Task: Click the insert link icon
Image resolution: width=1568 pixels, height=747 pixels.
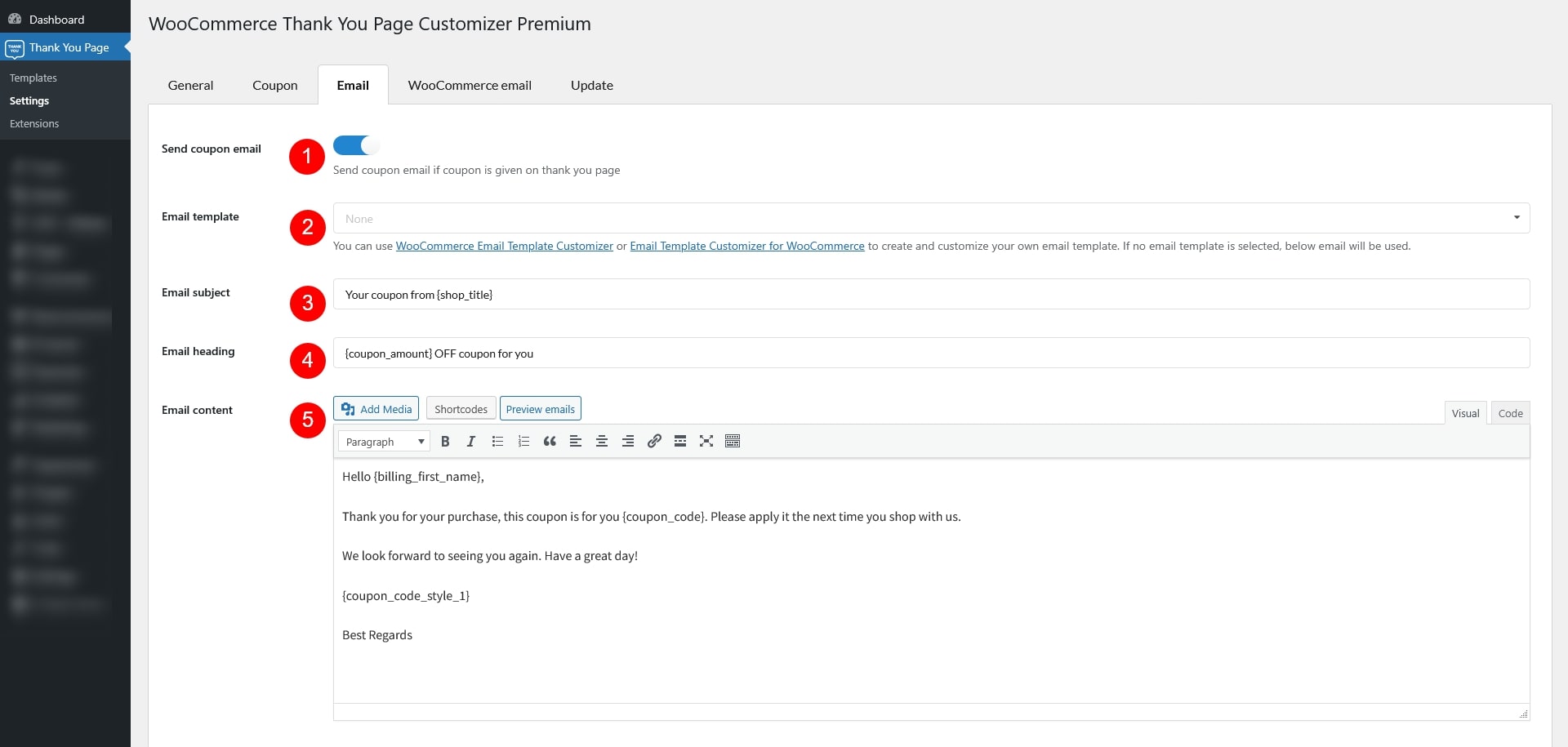Action: click(654, 442)
